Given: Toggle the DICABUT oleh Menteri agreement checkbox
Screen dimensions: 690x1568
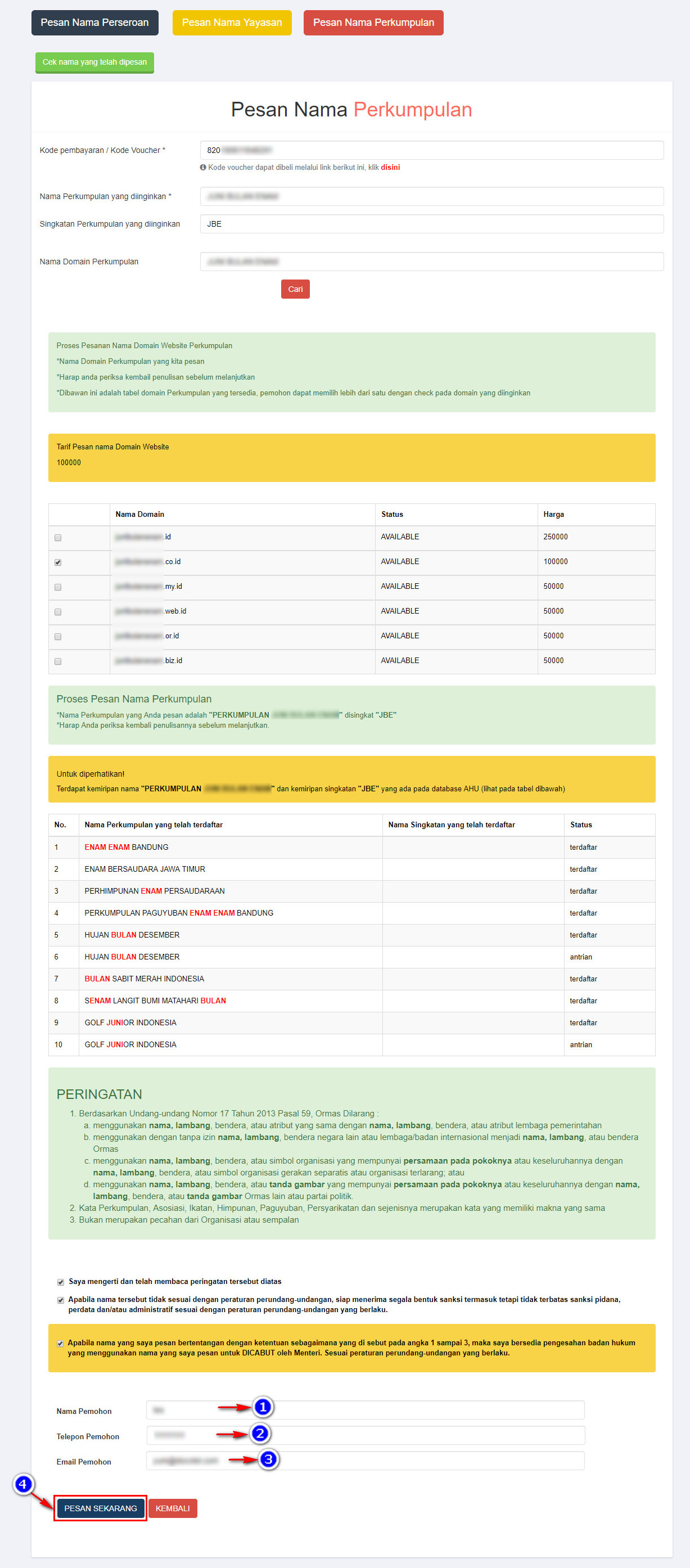Looking at the screenshot, I should (60, 1344).
